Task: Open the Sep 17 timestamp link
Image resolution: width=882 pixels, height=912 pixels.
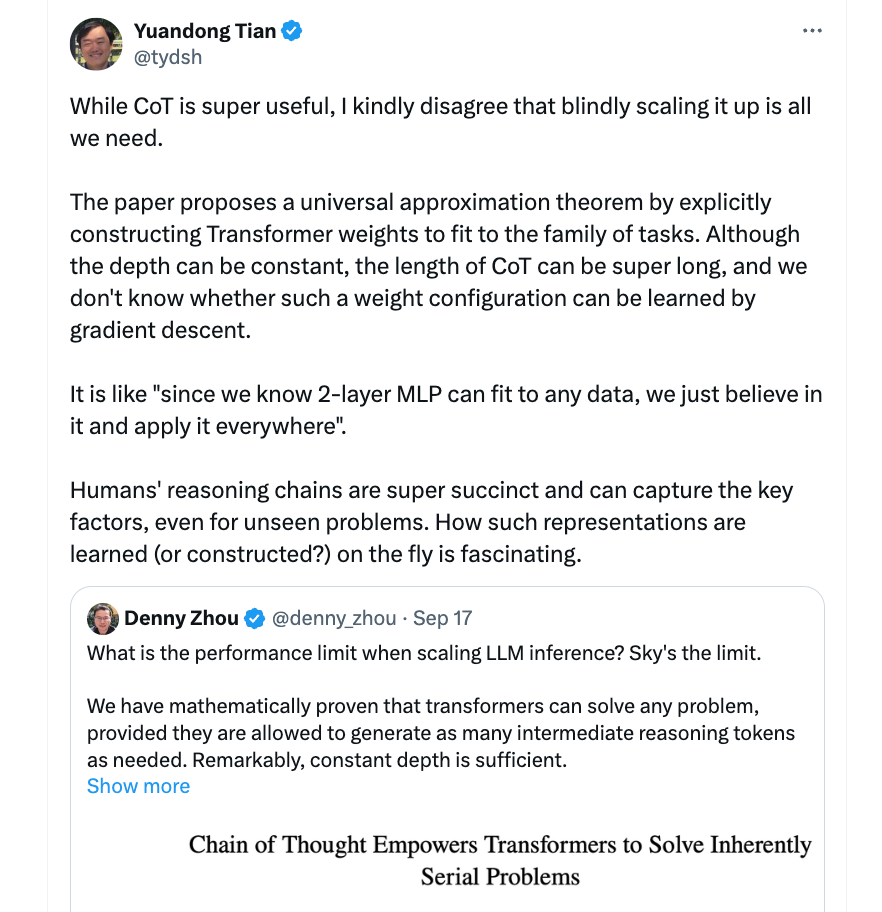Action: click(444, 619)
